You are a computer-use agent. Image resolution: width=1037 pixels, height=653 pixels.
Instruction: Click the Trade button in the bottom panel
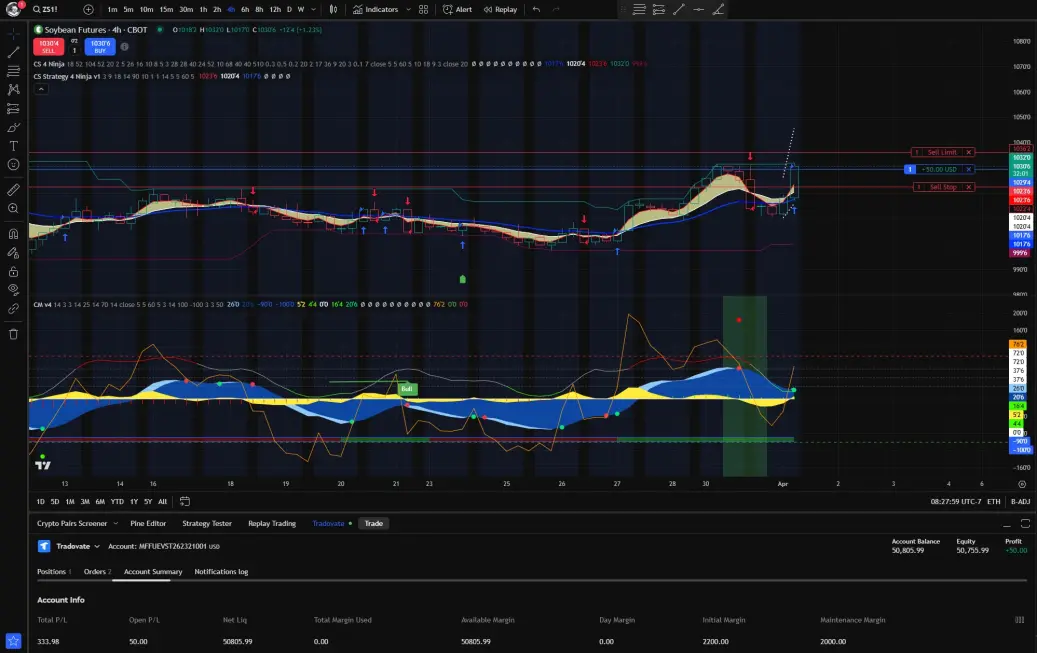pos(374,523)
